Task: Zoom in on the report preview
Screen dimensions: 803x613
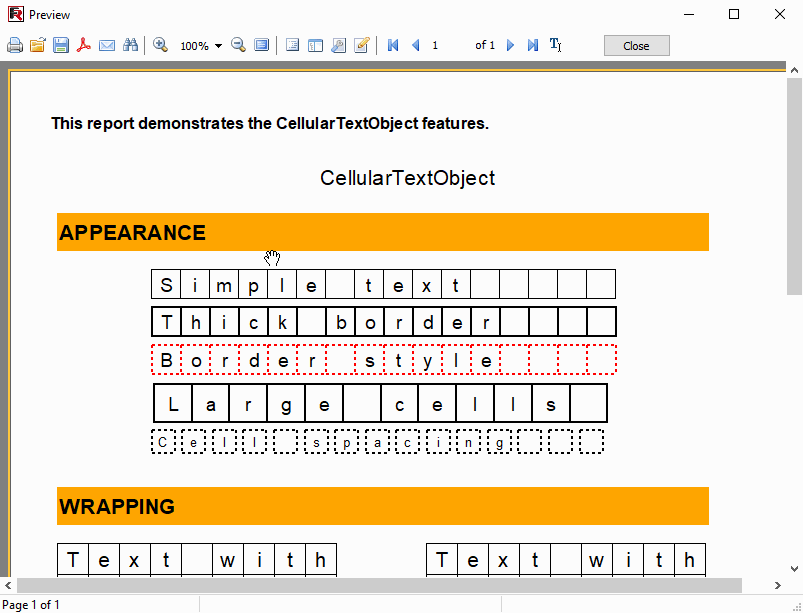Action: point(160,46)
